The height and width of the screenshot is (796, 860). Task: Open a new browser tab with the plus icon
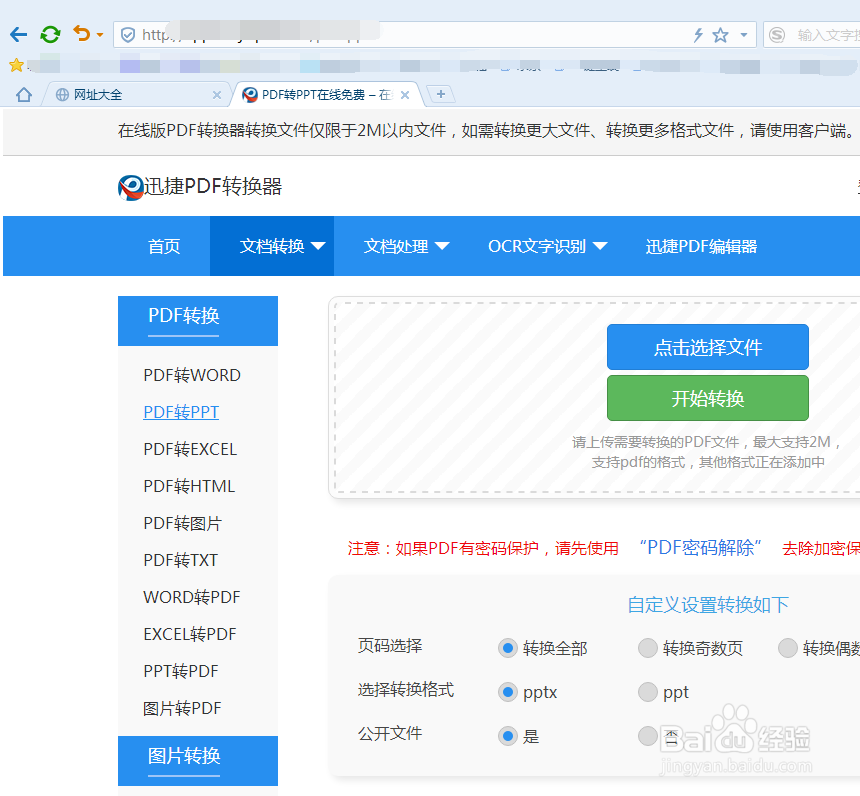(x=441, y=92)
